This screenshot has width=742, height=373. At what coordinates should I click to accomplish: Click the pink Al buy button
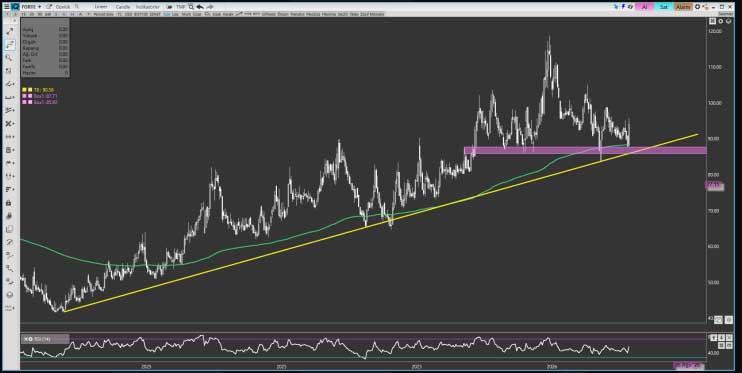tap(644, 7)
